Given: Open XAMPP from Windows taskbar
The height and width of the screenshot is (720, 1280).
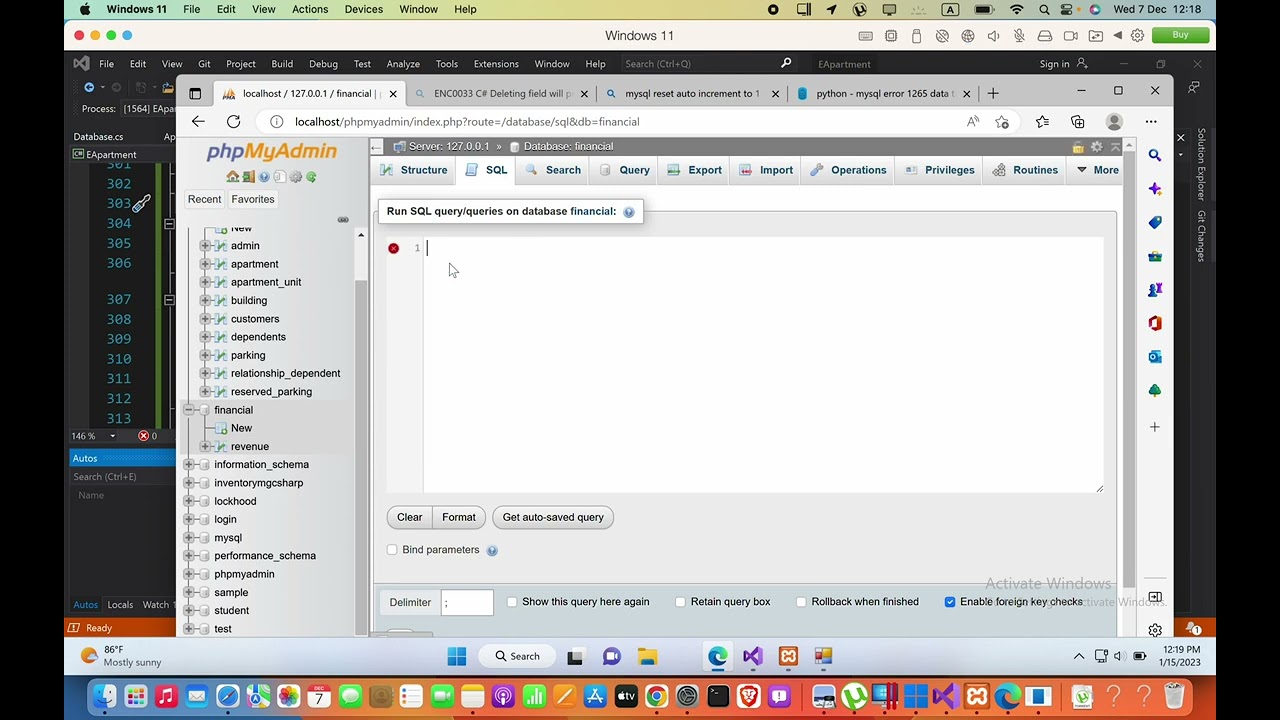Looking at the screenshot, I should [788, 657].
